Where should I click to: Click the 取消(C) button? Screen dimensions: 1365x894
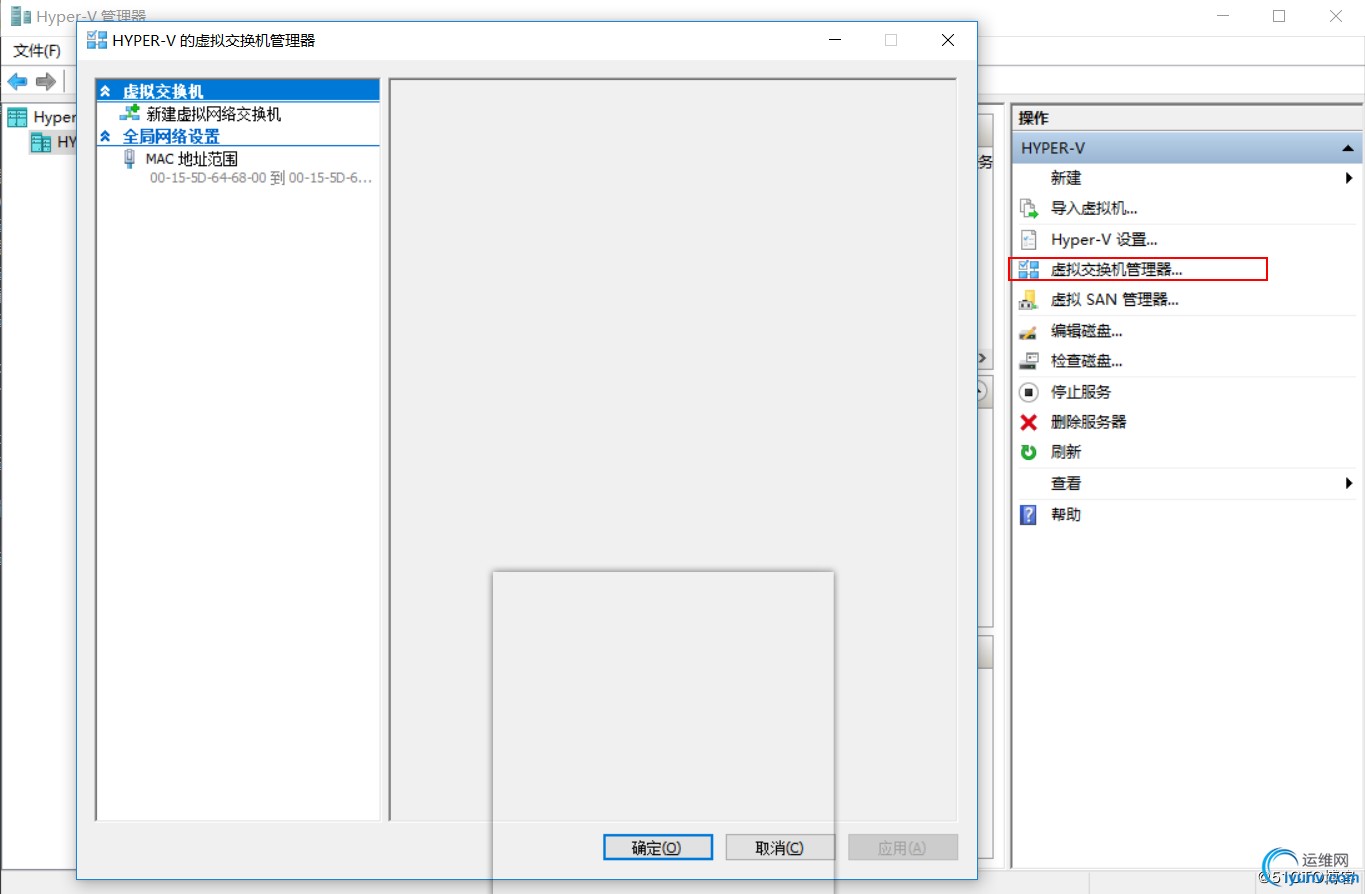coord(780,847)
